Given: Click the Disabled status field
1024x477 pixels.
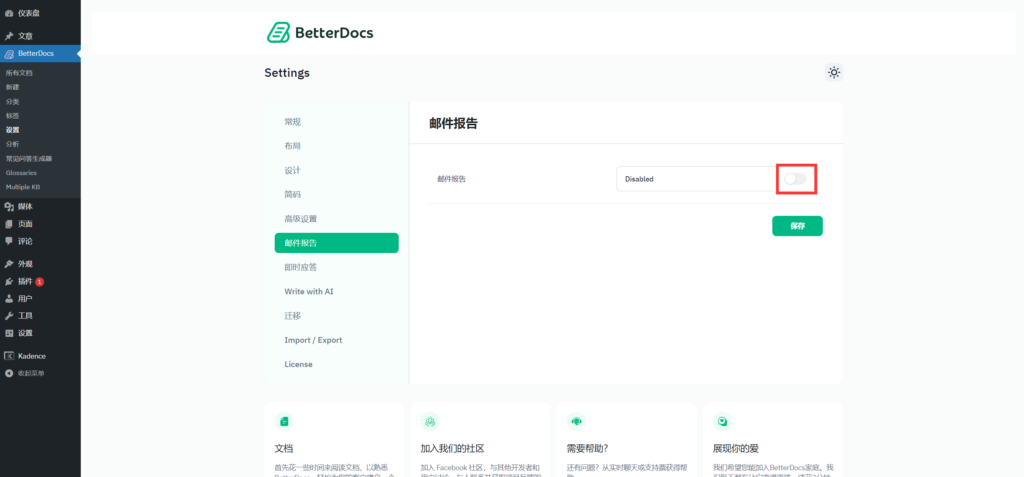Looking at the screenshot, I should [696, 179].
